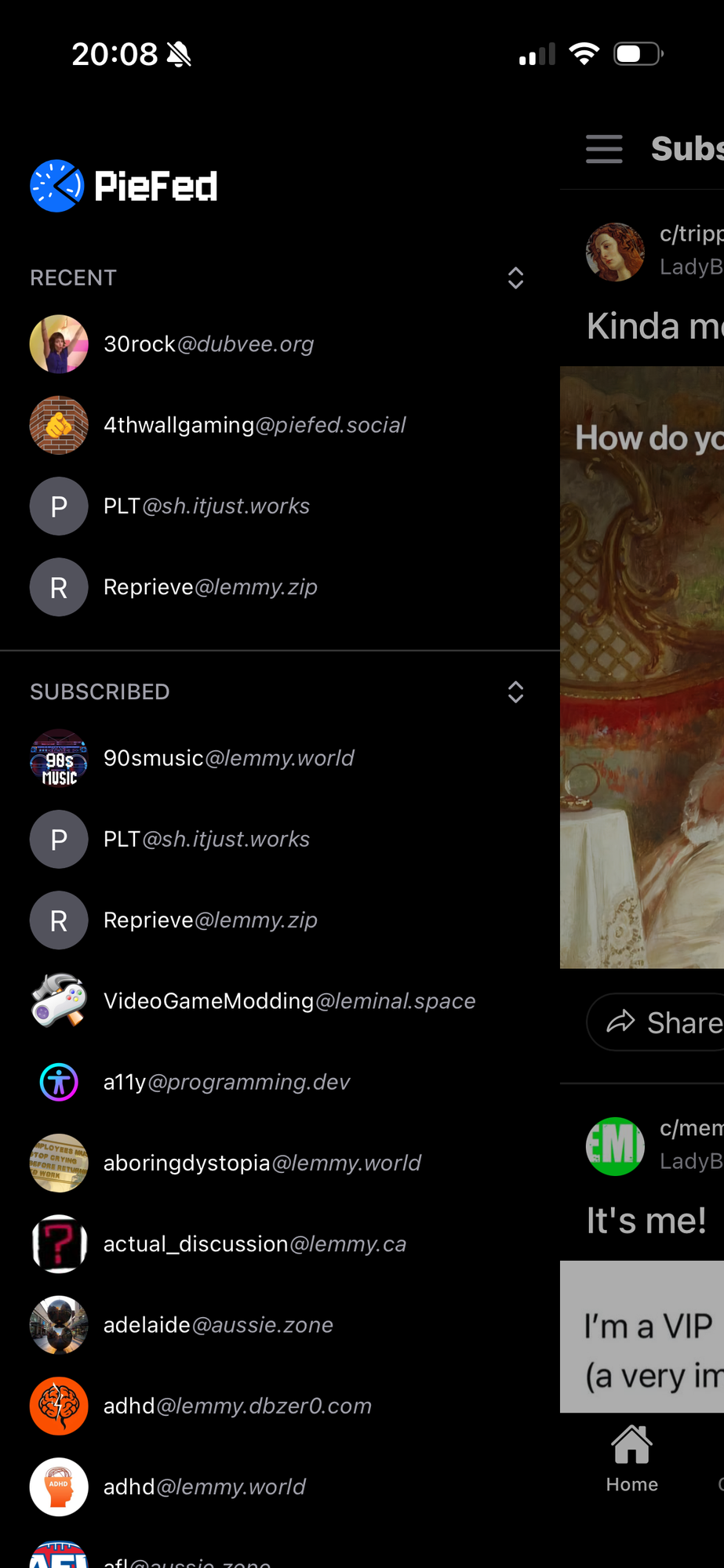724x1568 pixels.
Task: Collapse the Recent section
Action: click(515, 278)
